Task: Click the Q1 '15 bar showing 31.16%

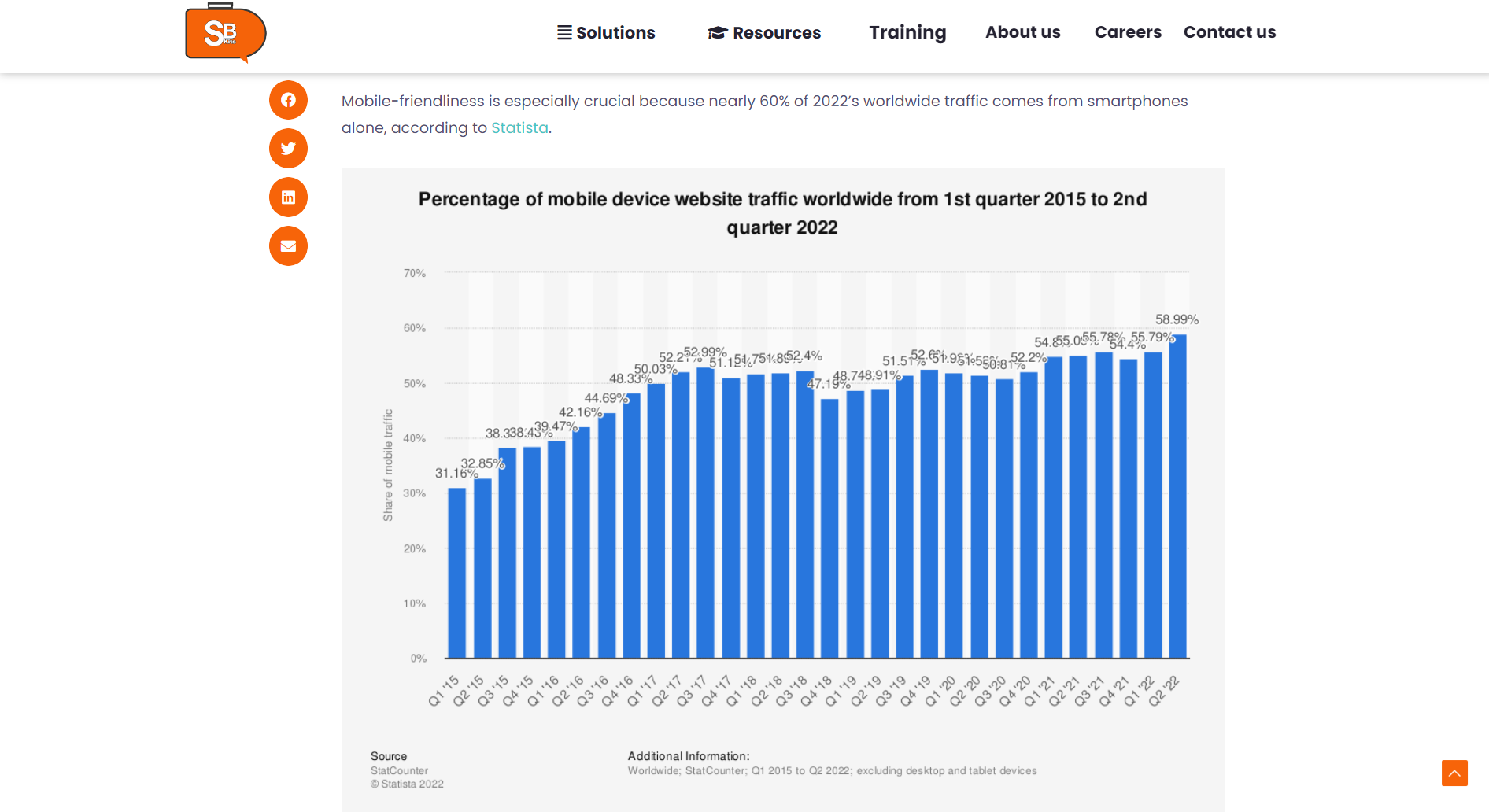Action: 456,573
